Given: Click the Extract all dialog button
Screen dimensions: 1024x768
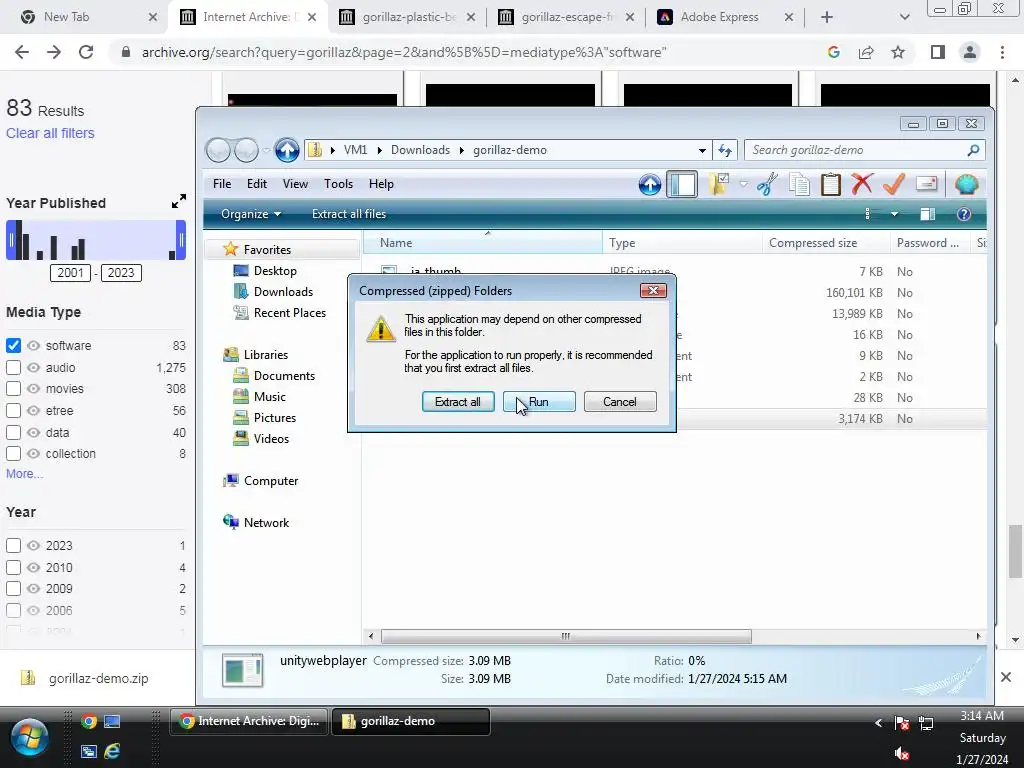Looking at the screenshot, I should click(x=458, y=402).
